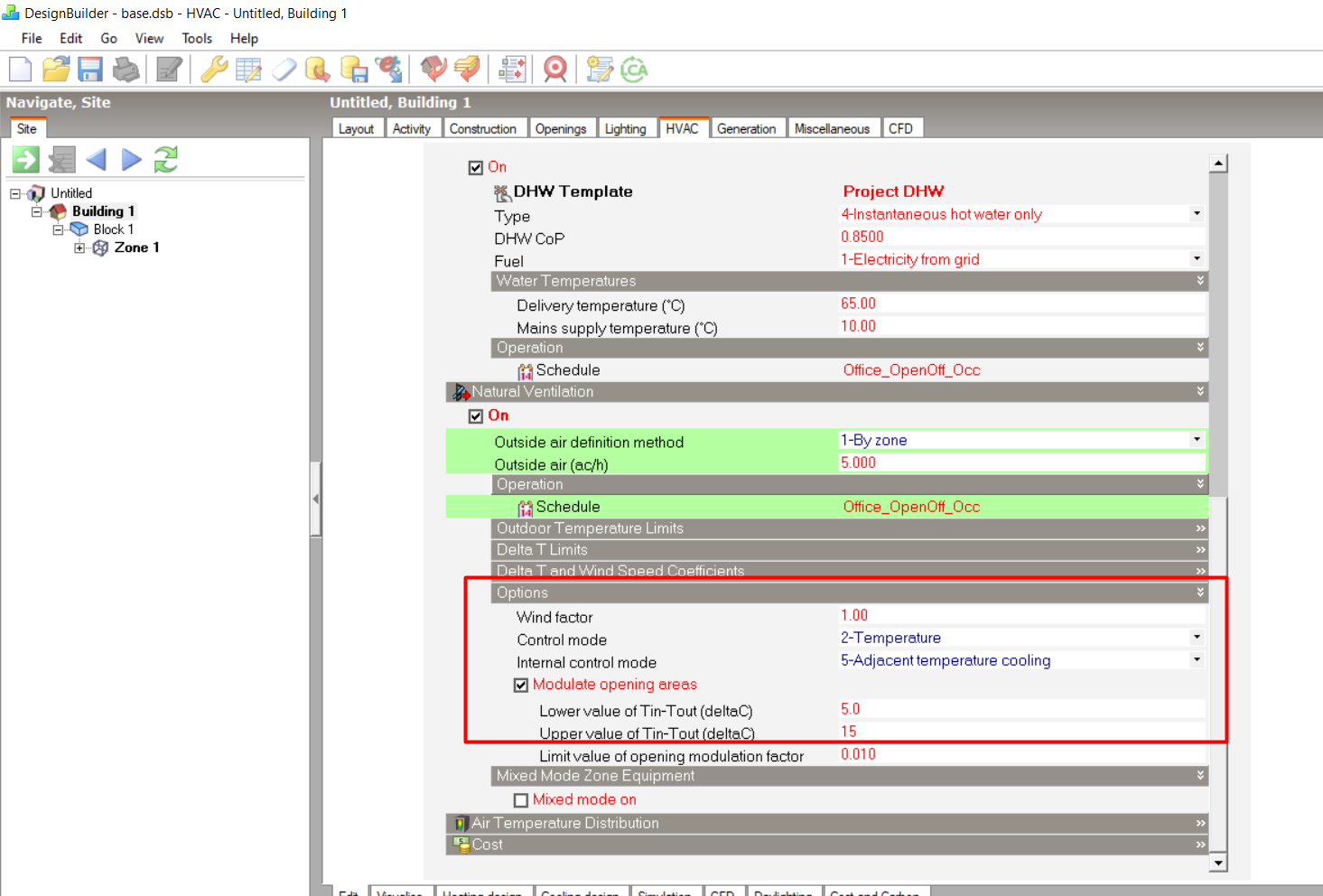Expand Air Temperature Distribution section
Image resolution: width=1323 pixels, height=896 pixels.
pos(827,823)
